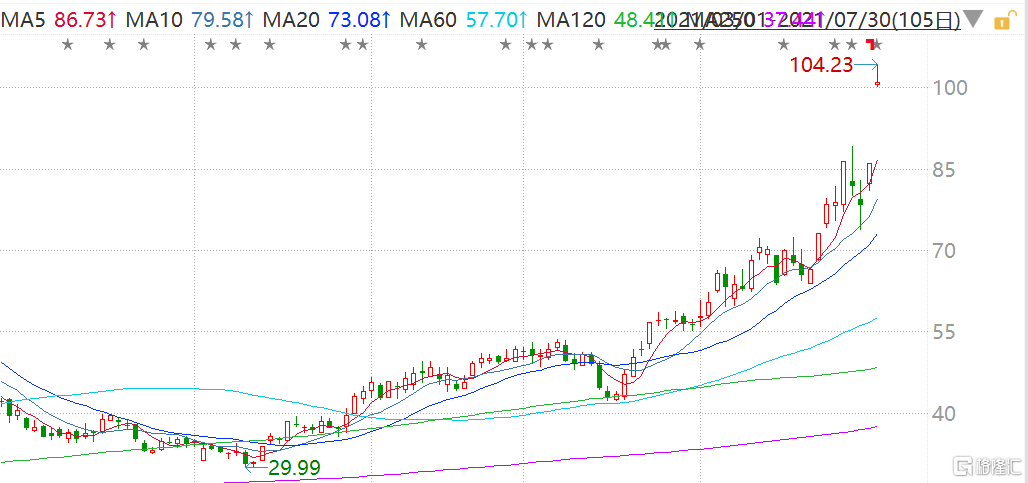Select the MA10 79.58 indicator label
Image resolution: width=1028 pixels, height=483 pixels.
pos(189,20)
